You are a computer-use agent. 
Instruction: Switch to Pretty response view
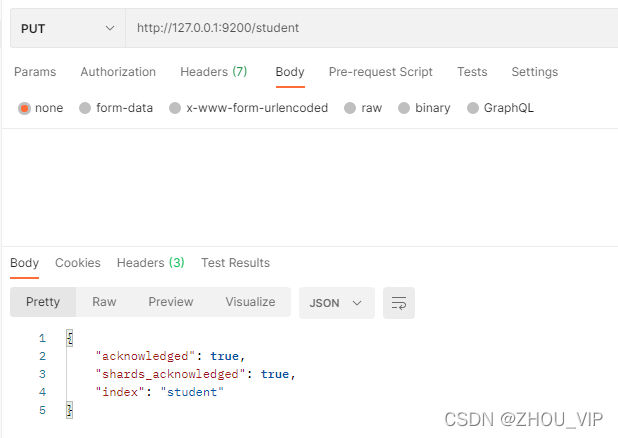tap(43, 302)
